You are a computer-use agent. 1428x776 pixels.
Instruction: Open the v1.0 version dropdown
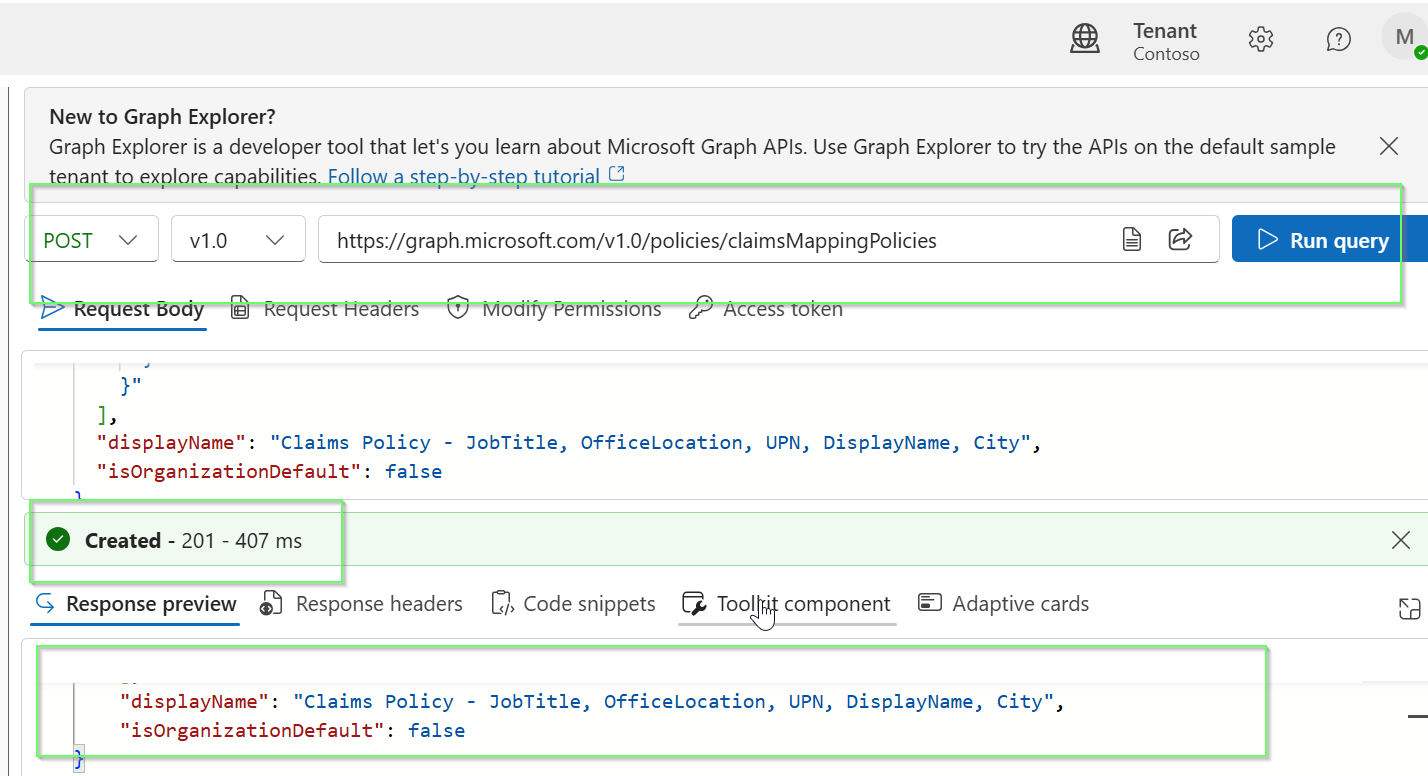pos(238,240)
